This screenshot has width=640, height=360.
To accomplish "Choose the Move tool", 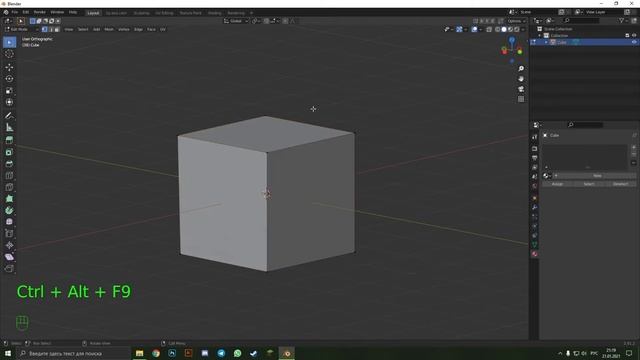I will (9, 67).
